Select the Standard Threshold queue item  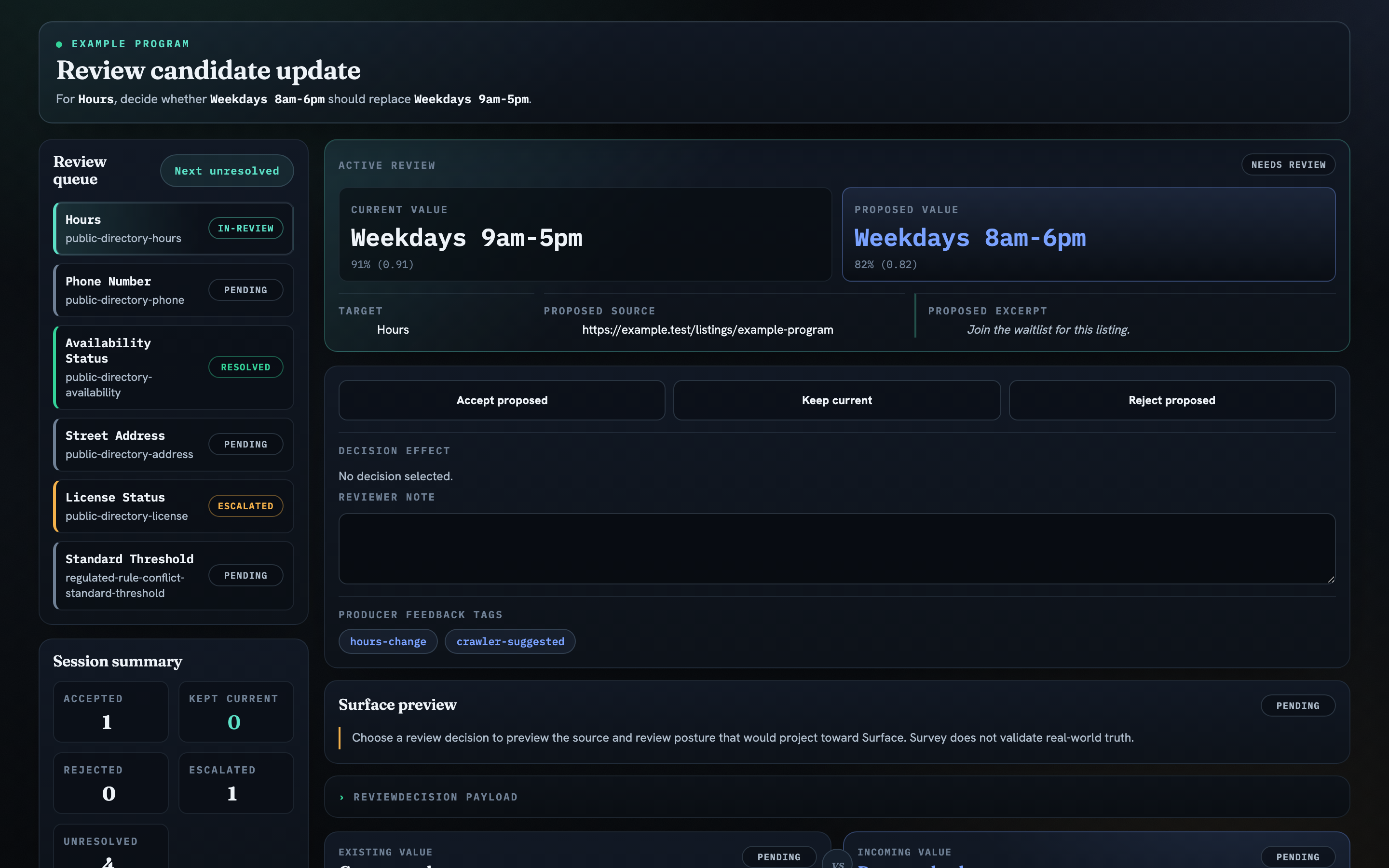click(x=173, y=576)
